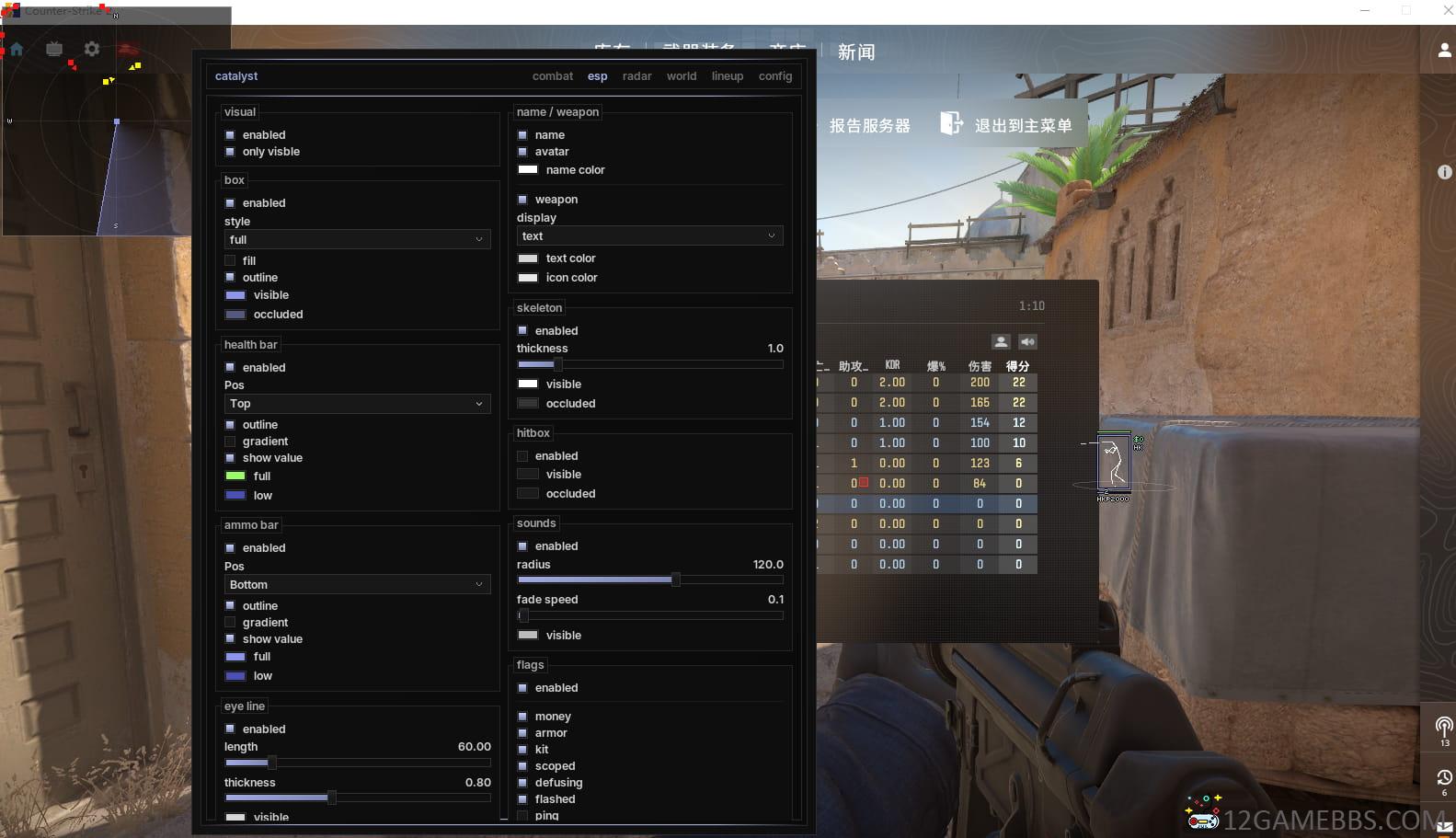Viewport: 1456px width, 838px height.
Task: Change the health bar full green swatch
Action: [235, 476]
